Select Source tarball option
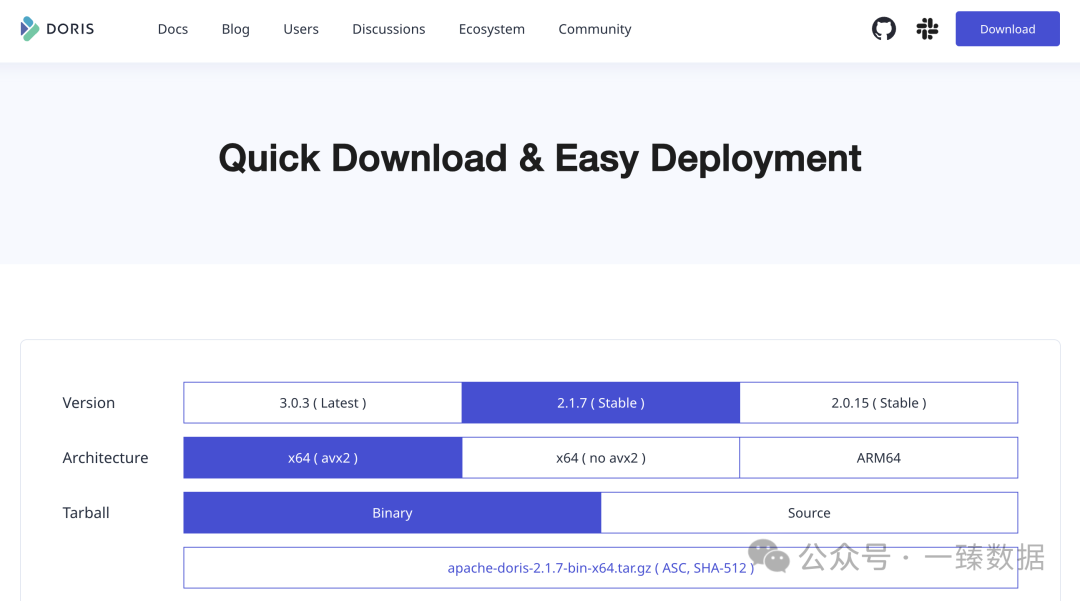 tap(809, 513)
